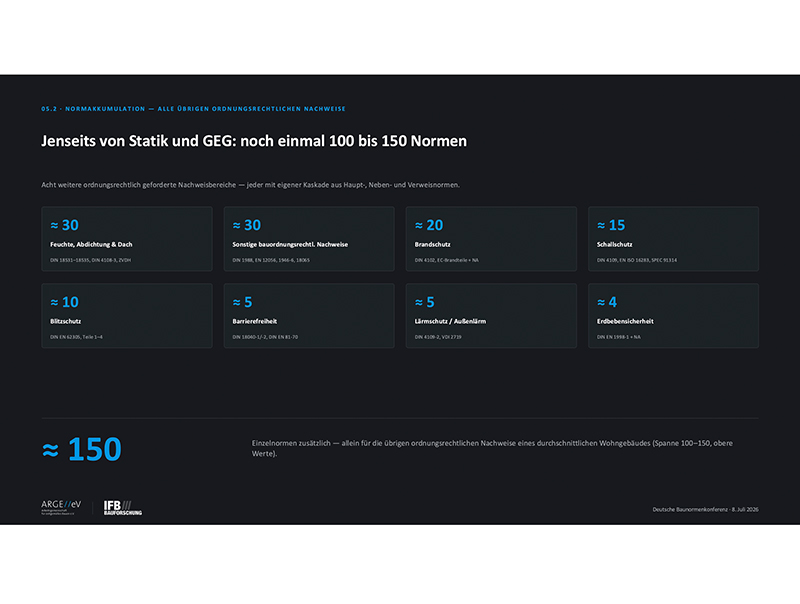Select the Sonstige bauordnungsrechtl. Nachweise card

(x=309, y=239)
